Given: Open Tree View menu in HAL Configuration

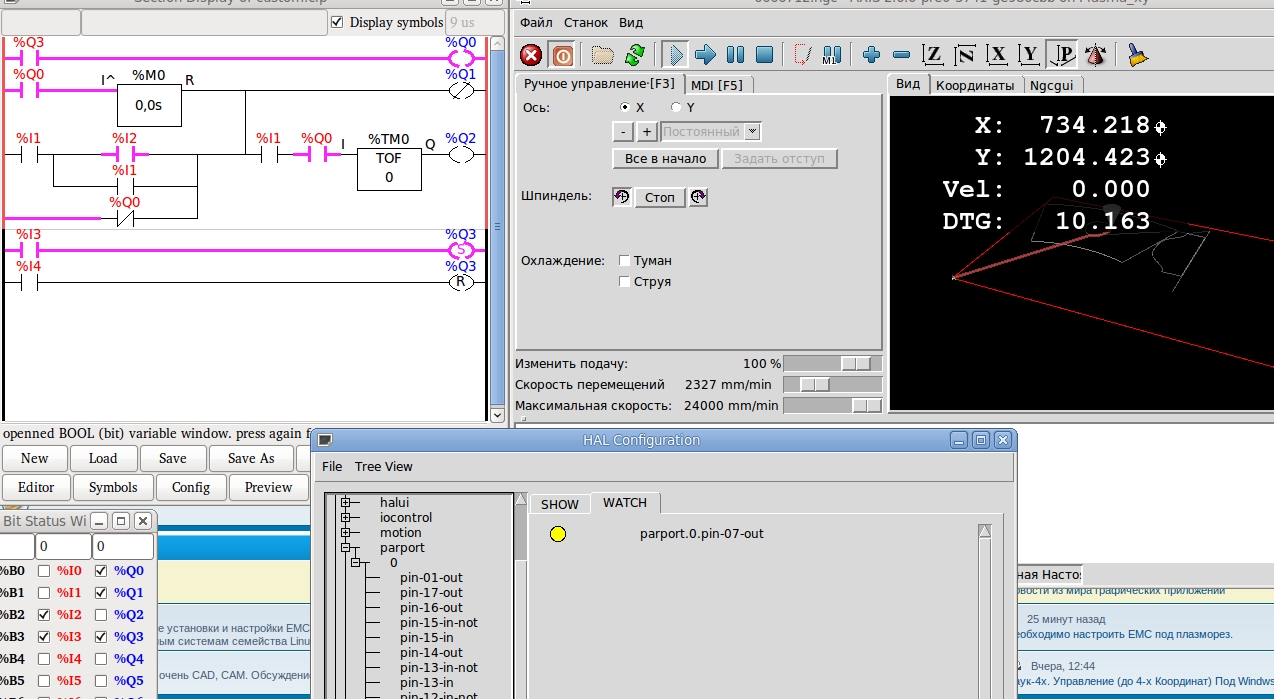Looking at the screenshot, I should tap(384, 467).
